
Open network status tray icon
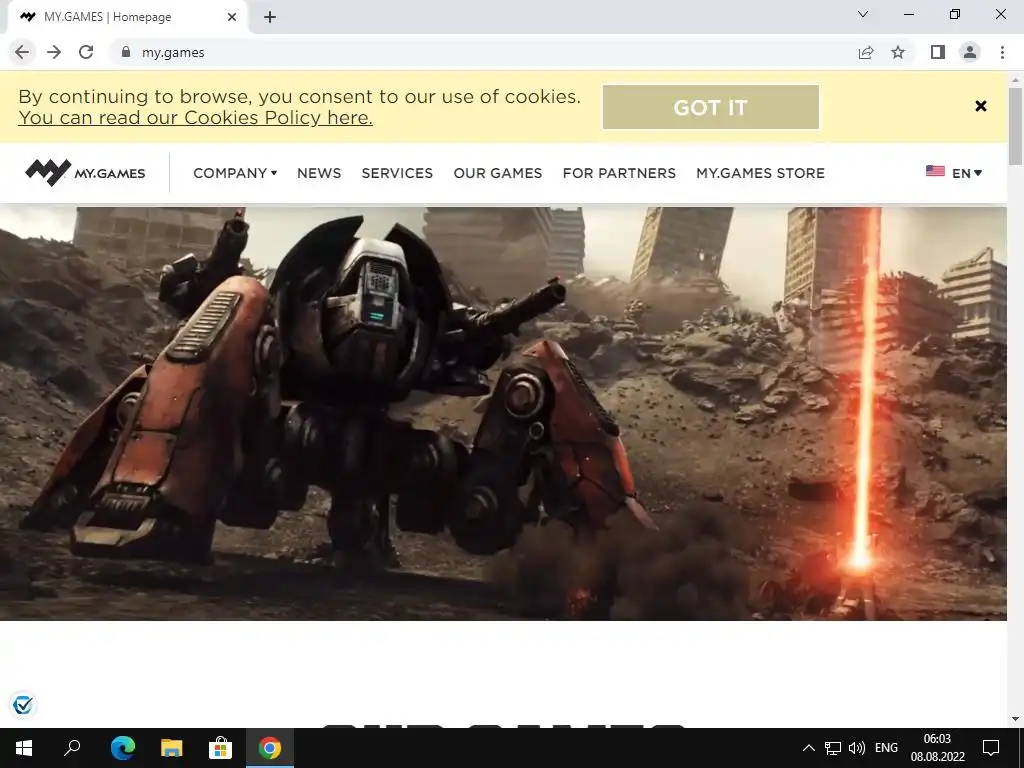833,748
